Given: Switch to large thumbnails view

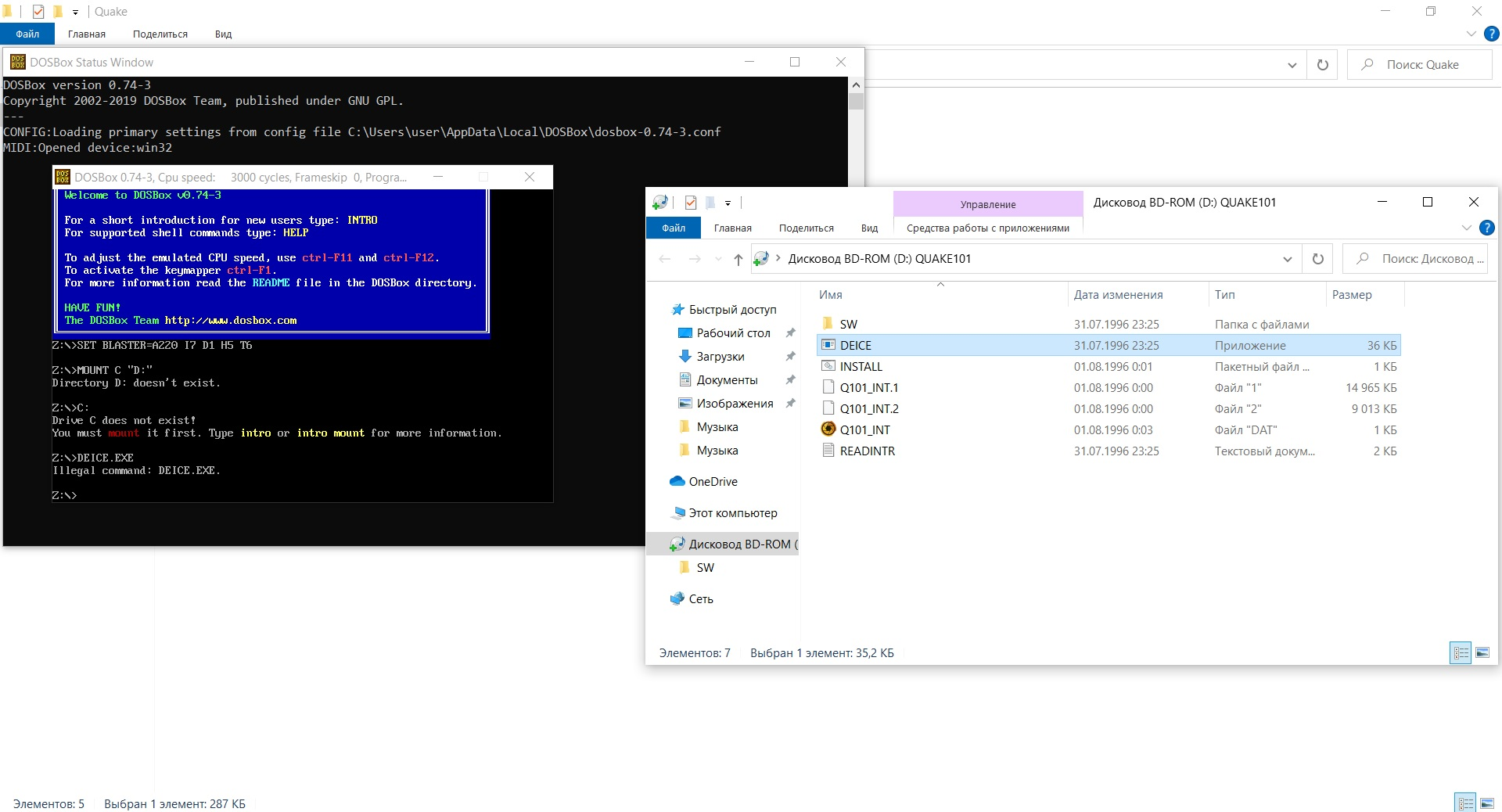Looking at the screenshot, I should 1482,652.
